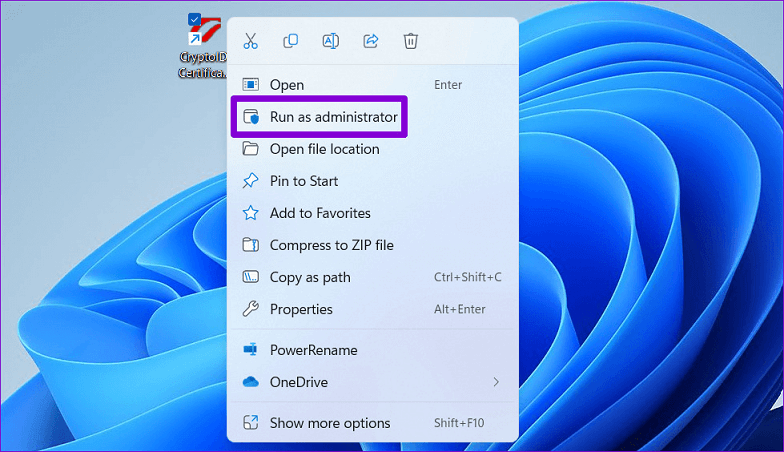Click Compress to ZIP file
Viewport: 784px width, 452px height.
click(331, 245)
